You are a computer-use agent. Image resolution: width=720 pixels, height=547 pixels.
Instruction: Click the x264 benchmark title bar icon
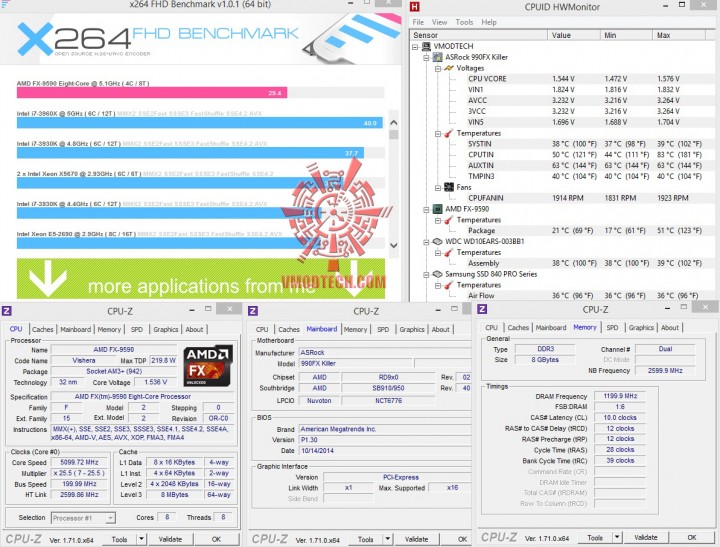pyautogui.click(x=4, y=4)
